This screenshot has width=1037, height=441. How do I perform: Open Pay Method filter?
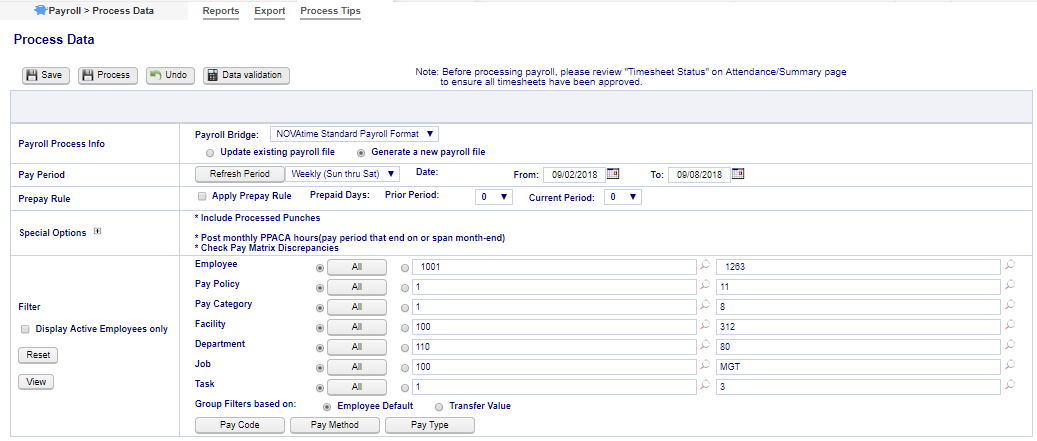(x=335, y=425)
